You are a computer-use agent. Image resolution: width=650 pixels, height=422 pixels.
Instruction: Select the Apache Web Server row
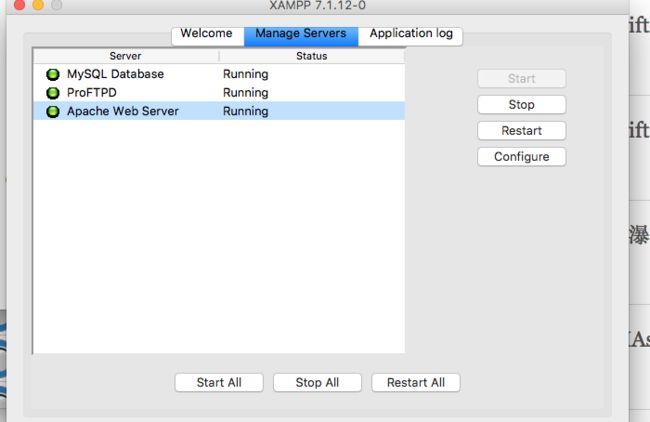coord(219,111)
